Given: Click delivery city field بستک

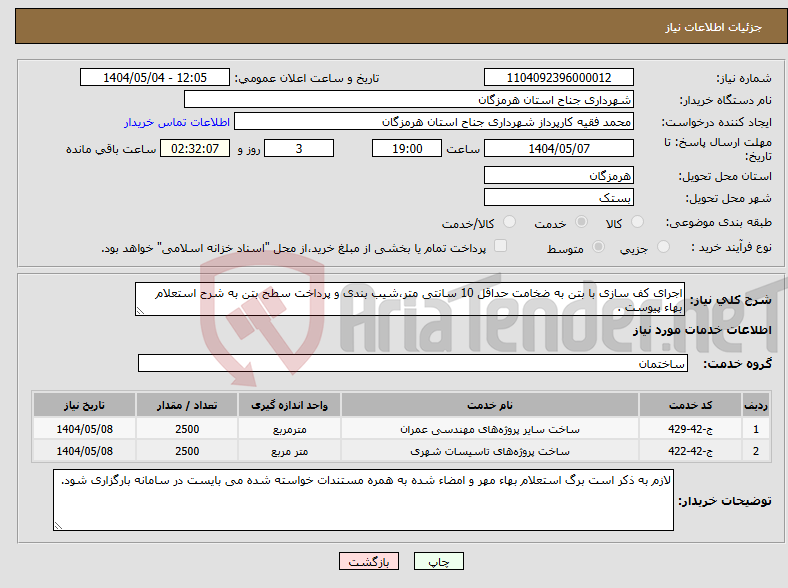Looking at the screenshot, I should pos(559,197).
